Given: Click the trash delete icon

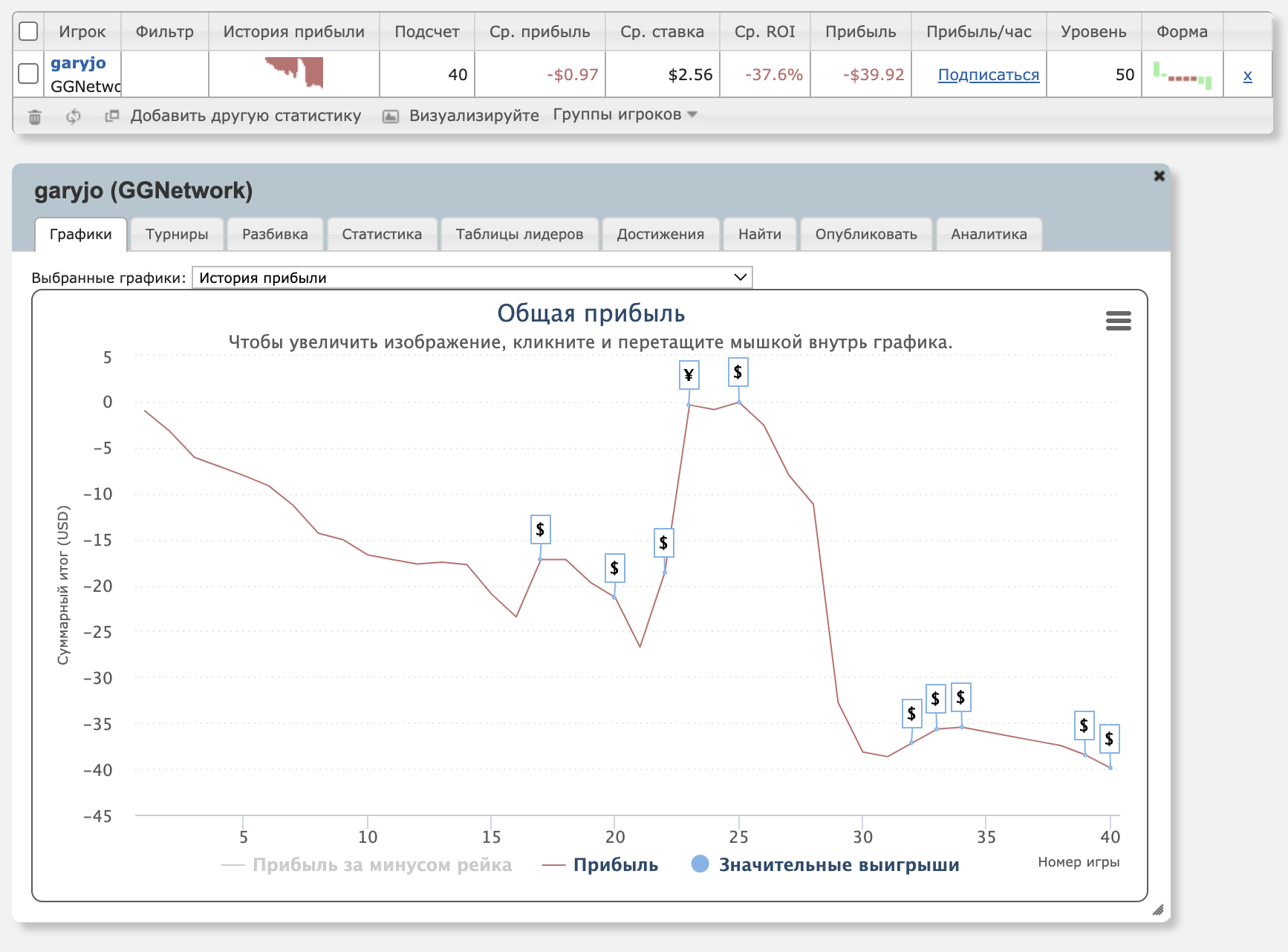Looking at the screenshot, I should click(x=35, y=117).
